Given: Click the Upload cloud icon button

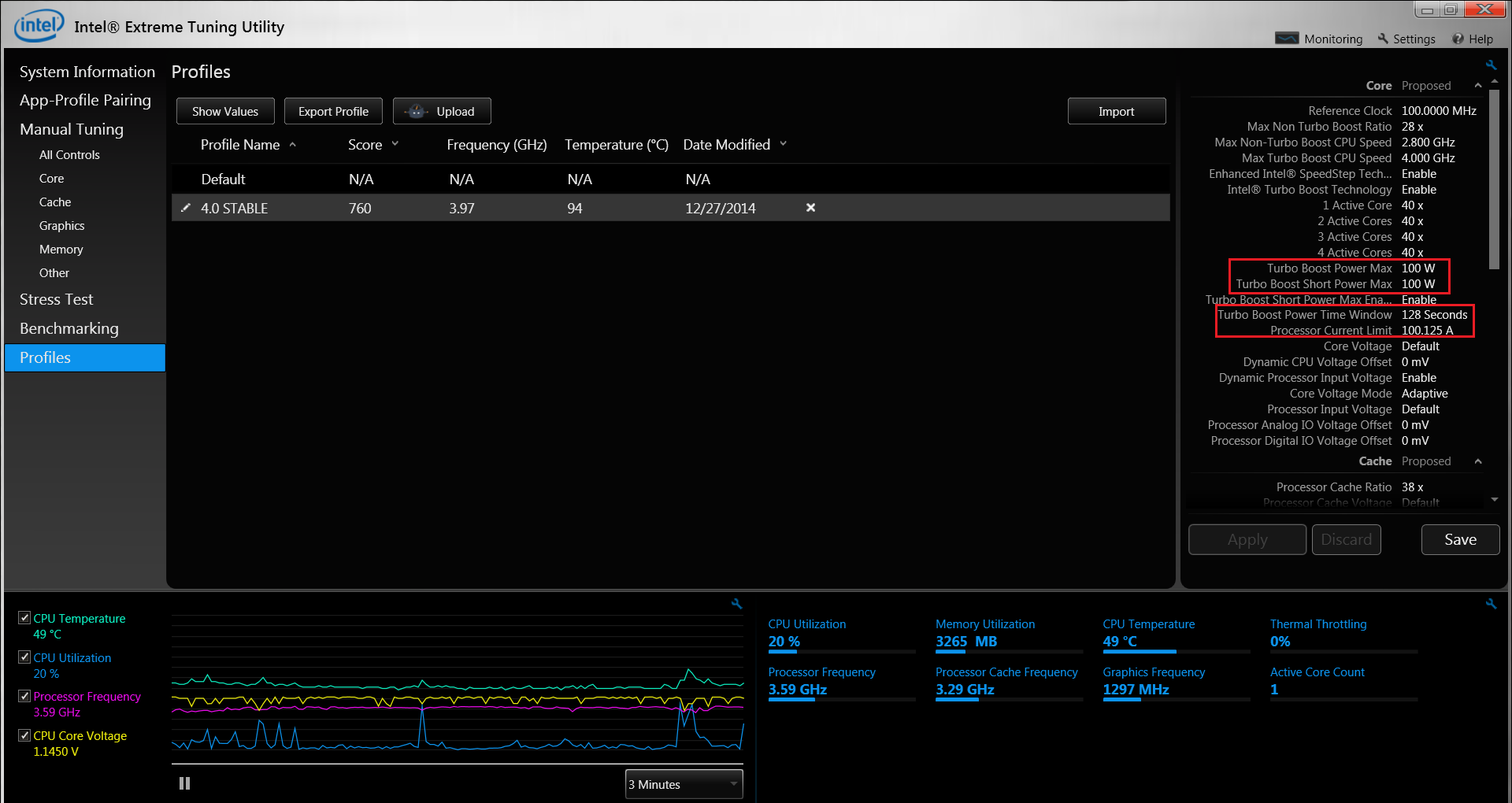Looking at the screenshot, I should click(x=442, y=111).
